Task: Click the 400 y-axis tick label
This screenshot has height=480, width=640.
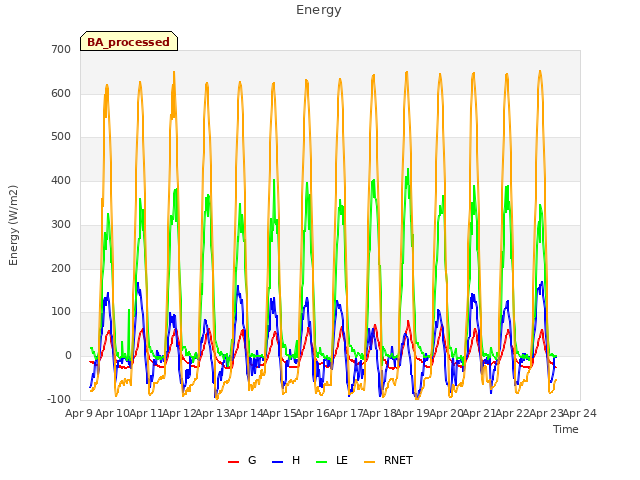Action: [61, 180]
